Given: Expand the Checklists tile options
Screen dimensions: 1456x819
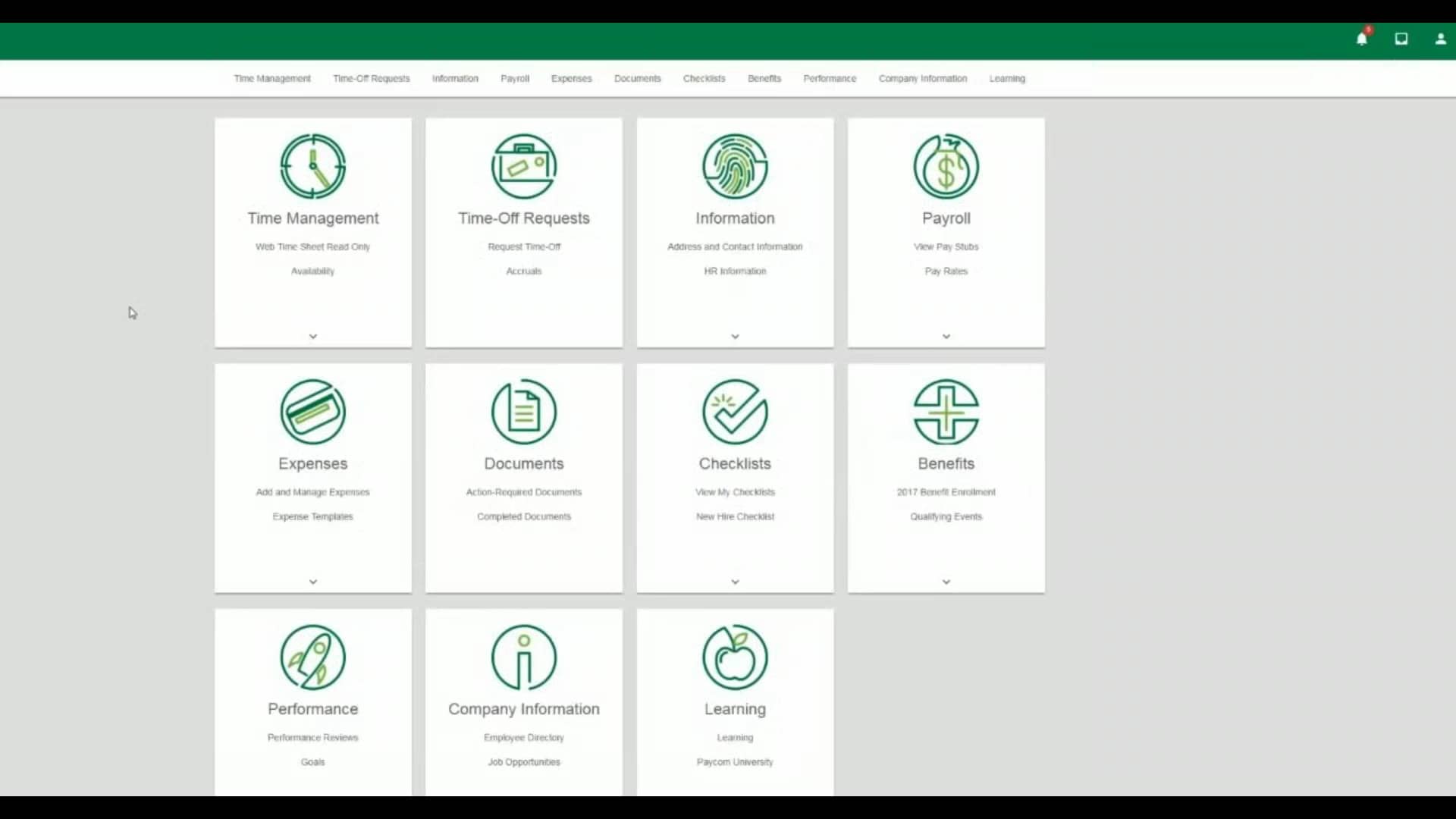Looking at the screenshot, I should [734, 582].
